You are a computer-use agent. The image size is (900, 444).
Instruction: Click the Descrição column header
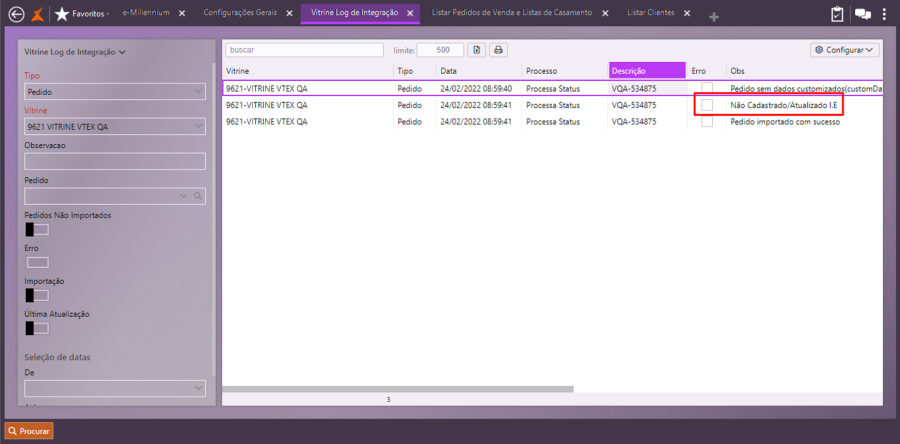[x=647, y=71]
